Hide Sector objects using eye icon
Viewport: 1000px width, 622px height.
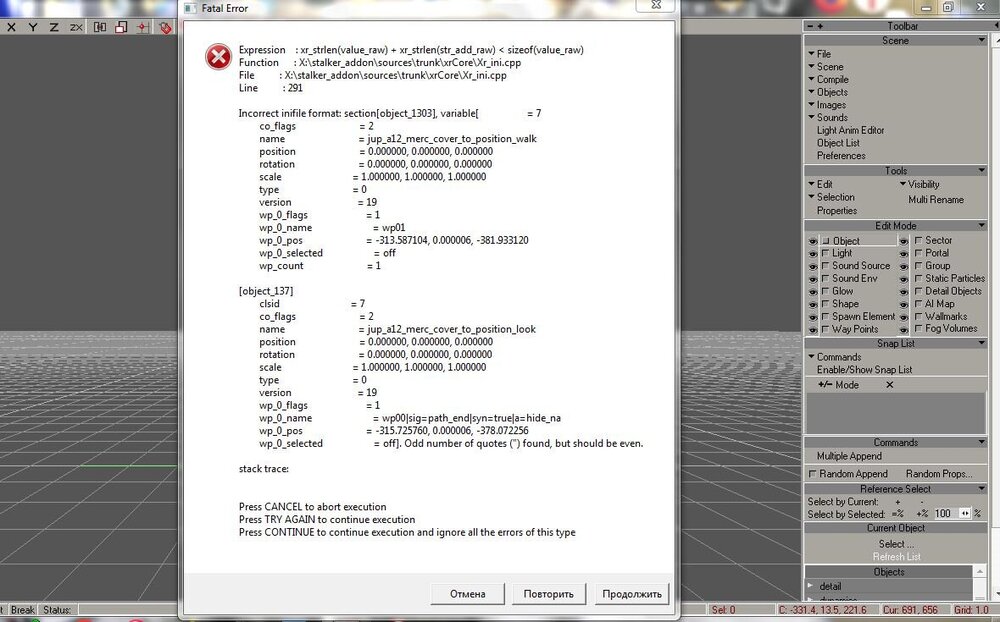(x=904, y=241)
